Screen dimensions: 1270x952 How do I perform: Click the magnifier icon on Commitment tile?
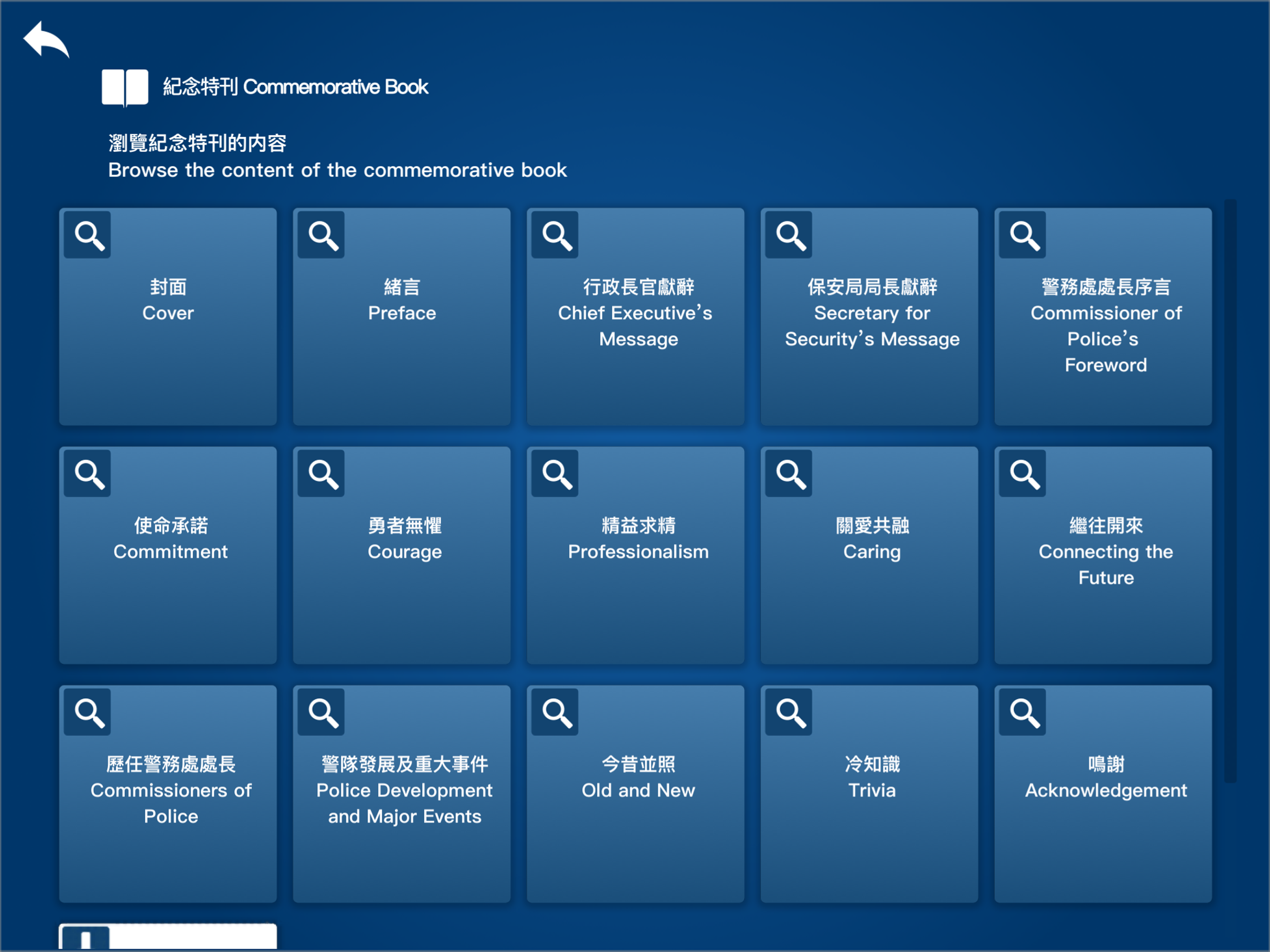[87, 474]
